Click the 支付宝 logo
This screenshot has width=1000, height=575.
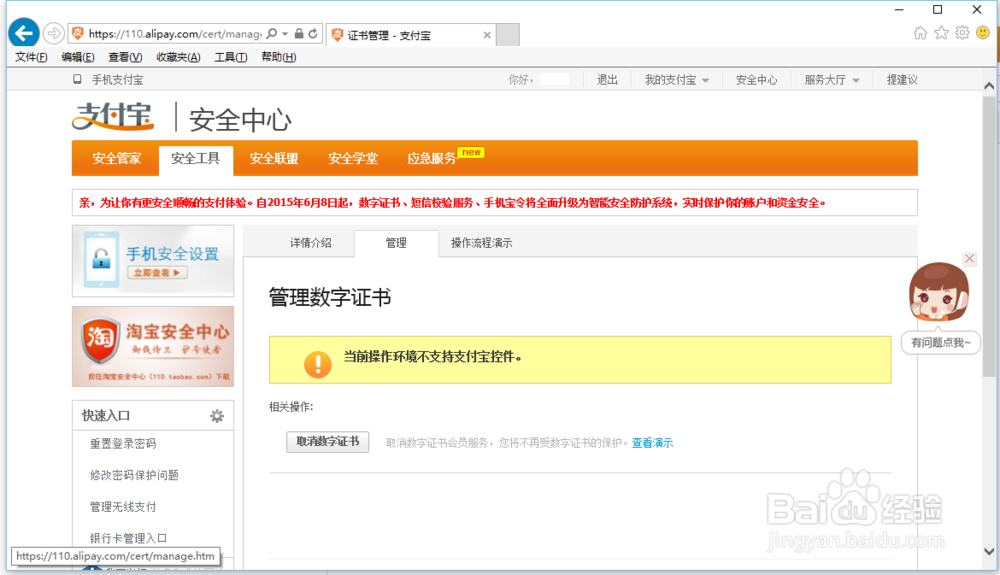(x=113, y=117)
